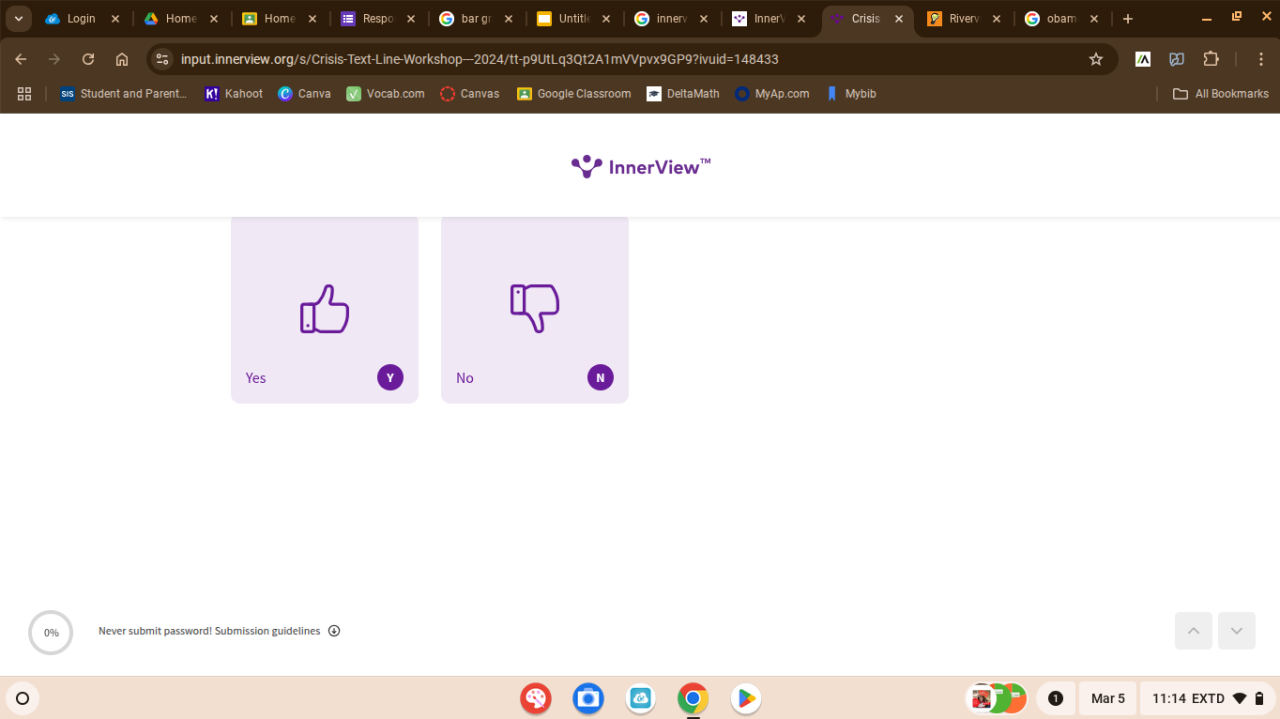Open the red paint app in shelf
This screenshot has height=719, width=1280.
(536, 698)
